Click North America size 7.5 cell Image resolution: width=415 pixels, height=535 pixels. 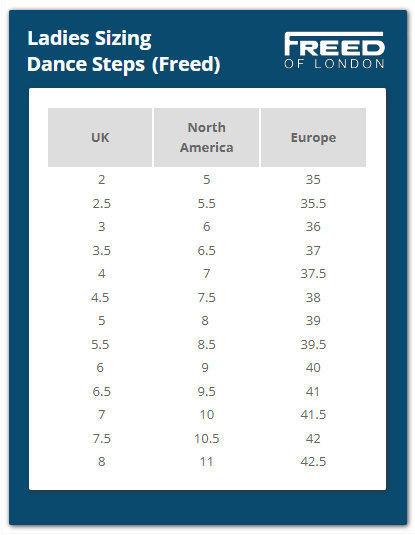(206, 298)
